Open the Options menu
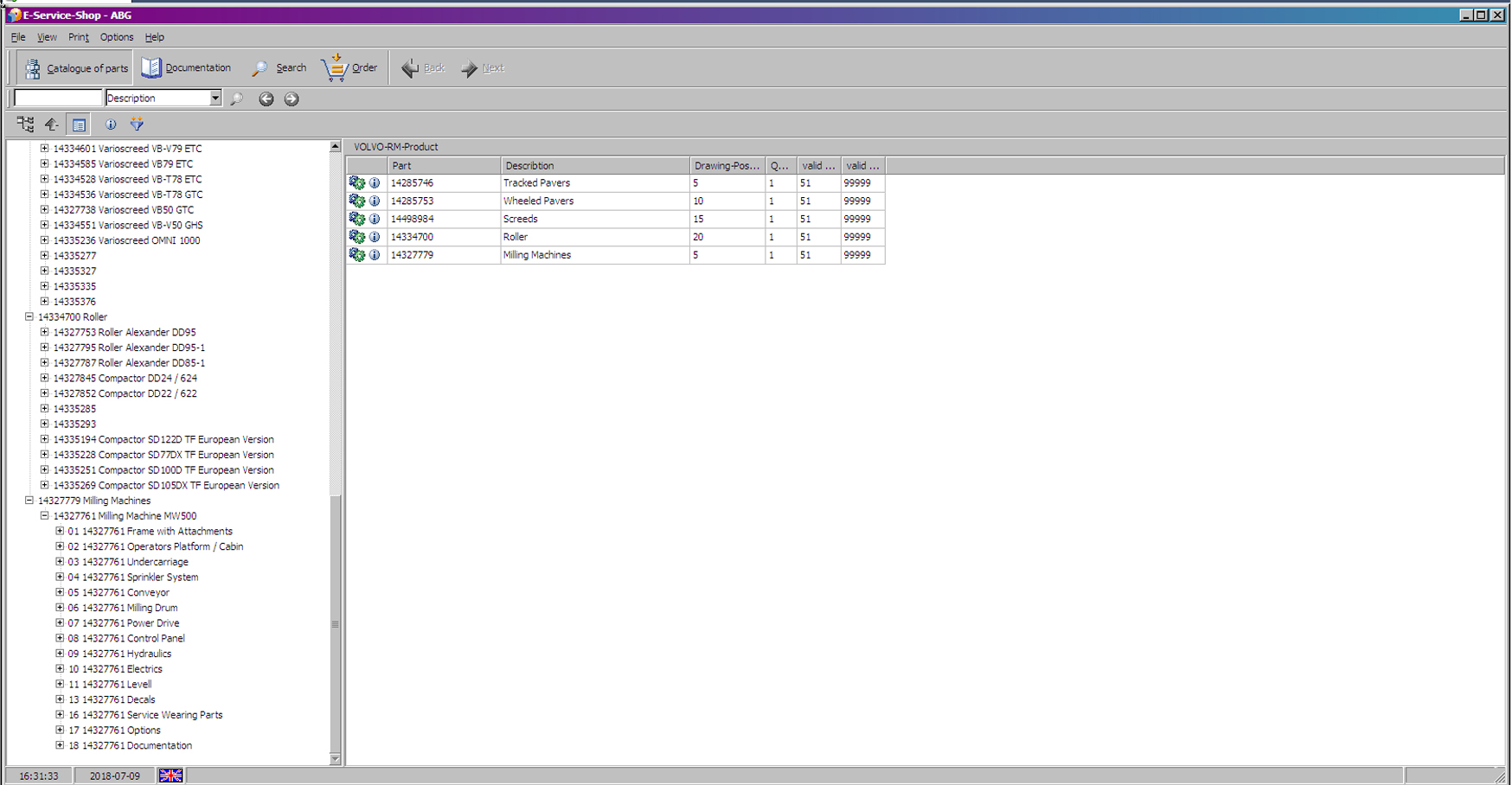The height and width of the screenshot is (785, 1512). tap(116, 37)
